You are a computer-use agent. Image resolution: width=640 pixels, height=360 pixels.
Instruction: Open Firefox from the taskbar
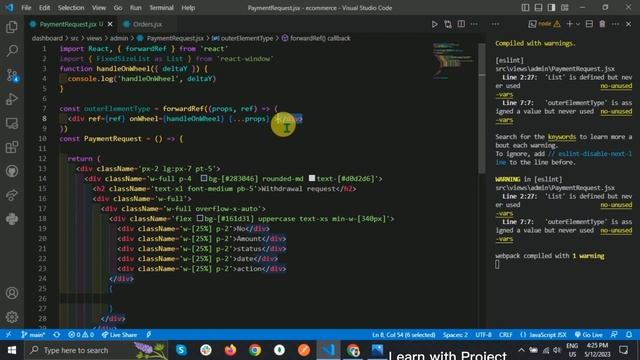[230, 350]
